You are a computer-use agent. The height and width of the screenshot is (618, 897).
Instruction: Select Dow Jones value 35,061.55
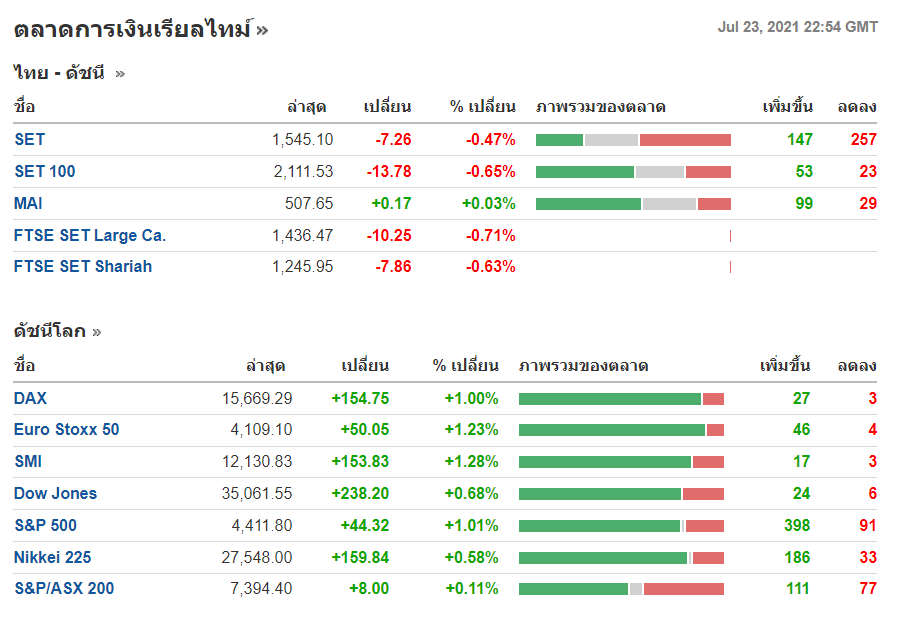257,493
